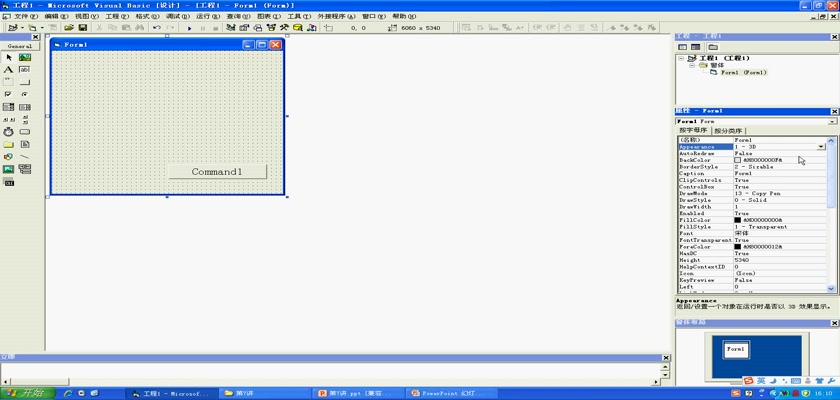Pick the Timer control in the toolbox

point(9,131)
